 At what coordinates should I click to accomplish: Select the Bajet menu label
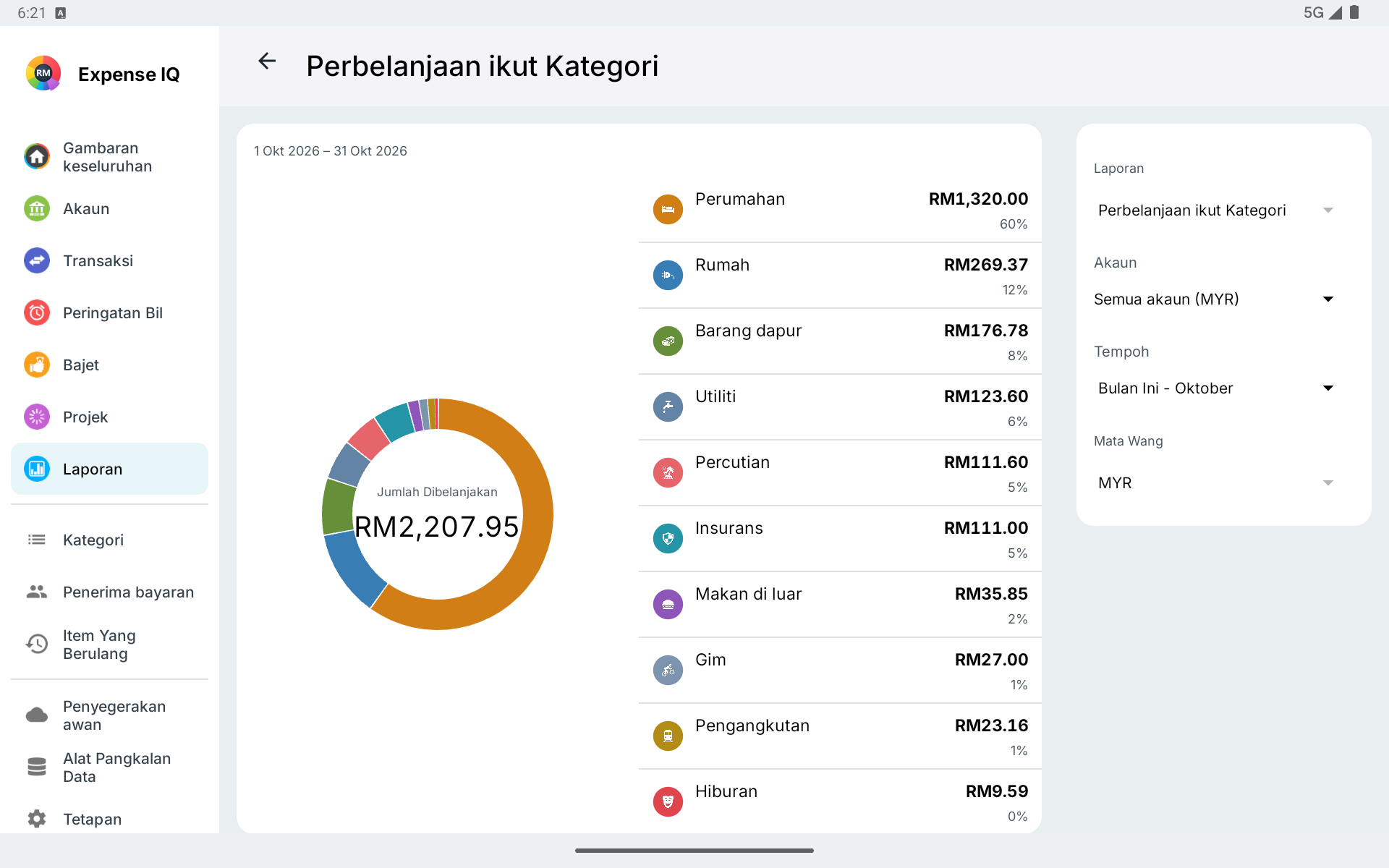point(81,365)
